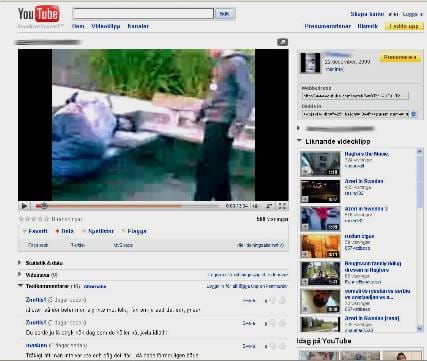The image size is (427, 361).
Task: Enter fullscreen video mode
Action: (282, 206)
